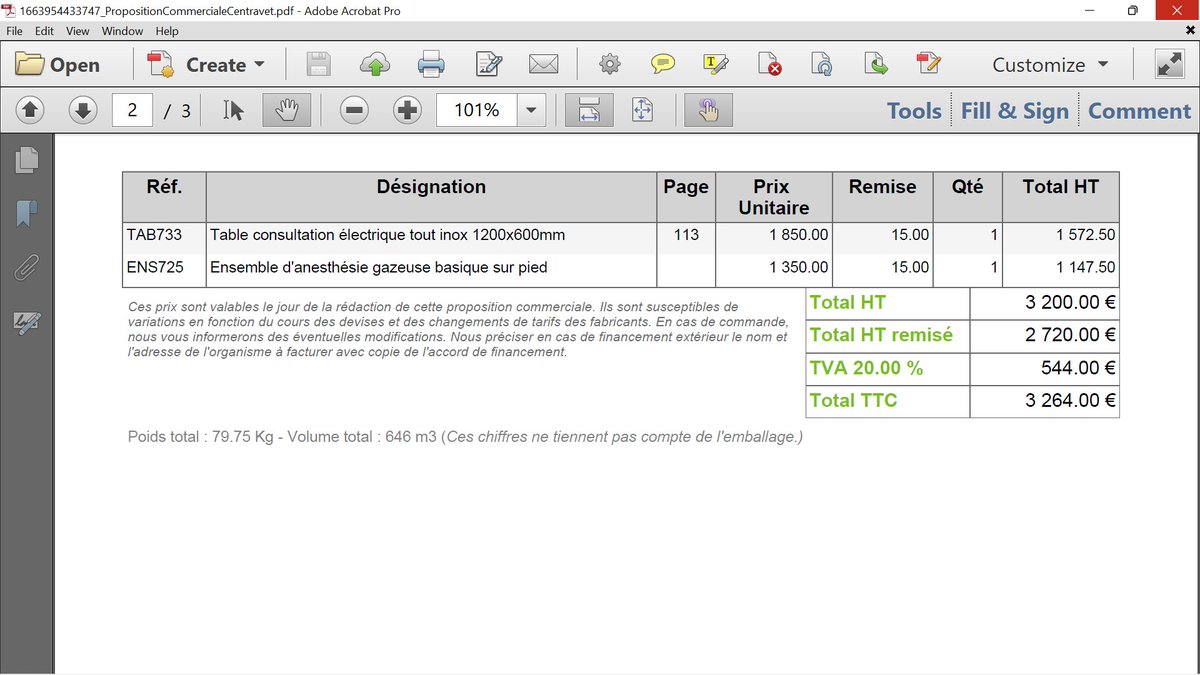The image size is (1200, 675).
Task: Click the delete page icon
Action: 770,65
